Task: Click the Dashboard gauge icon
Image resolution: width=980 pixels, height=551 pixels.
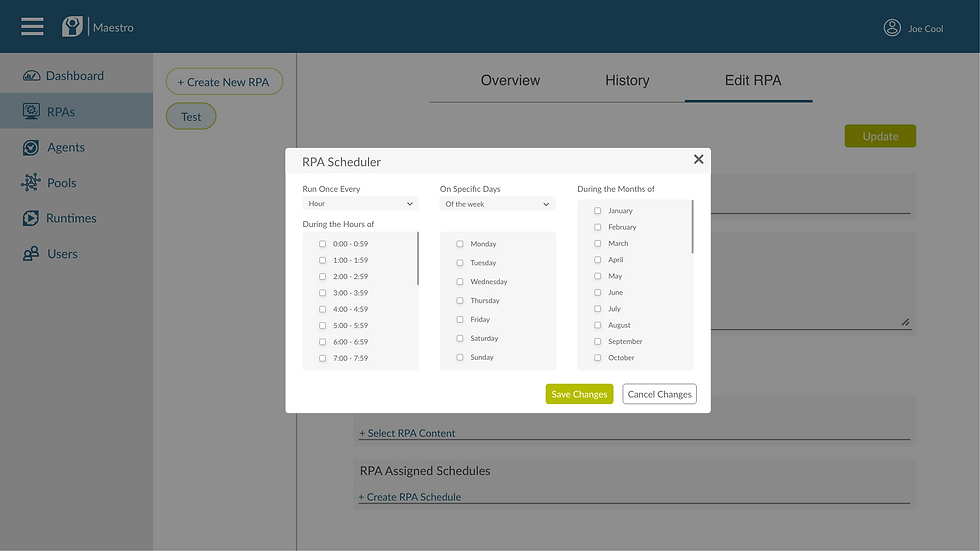Action: coord(31,76)
